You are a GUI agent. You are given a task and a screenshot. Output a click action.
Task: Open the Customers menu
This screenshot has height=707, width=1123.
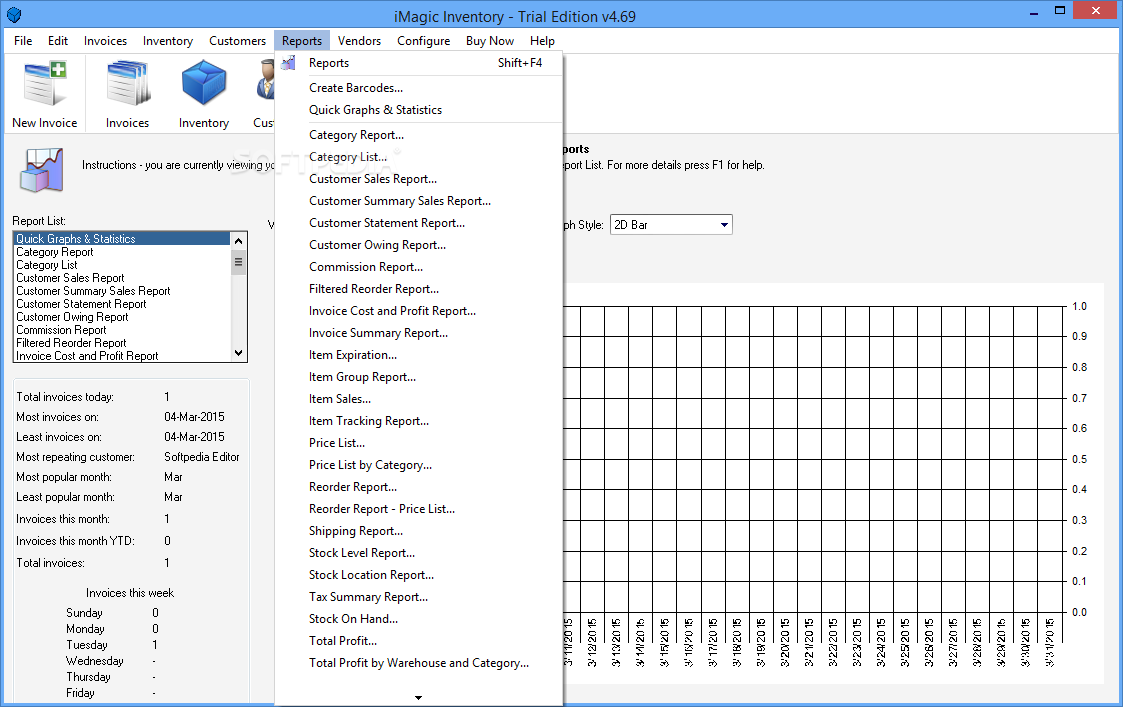pos(237,41)
